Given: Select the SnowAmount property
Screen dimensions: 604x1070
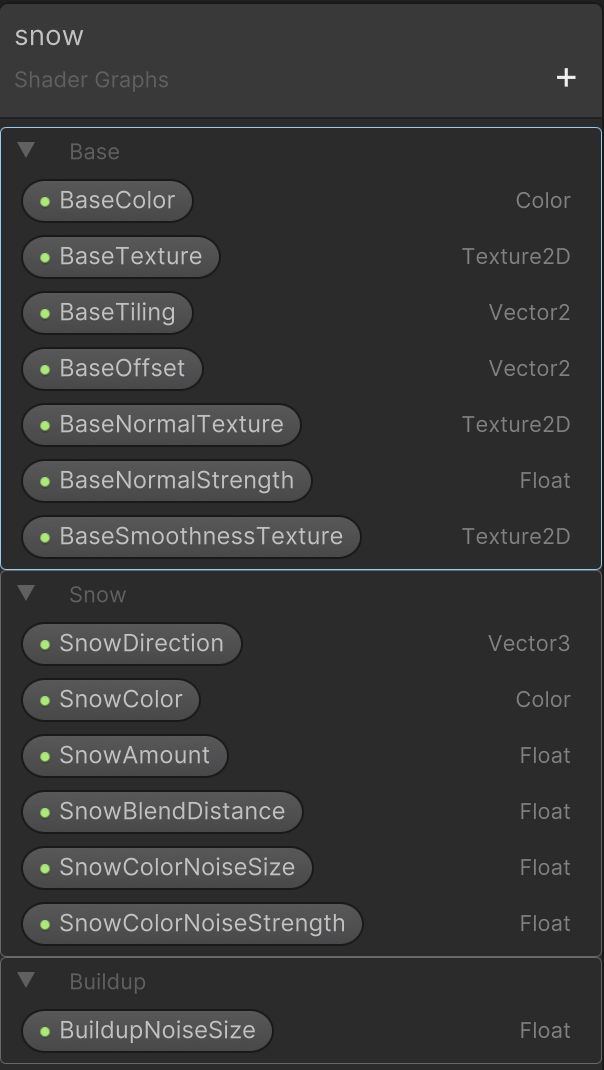Looking at the screenshot, I should (125, 755).
